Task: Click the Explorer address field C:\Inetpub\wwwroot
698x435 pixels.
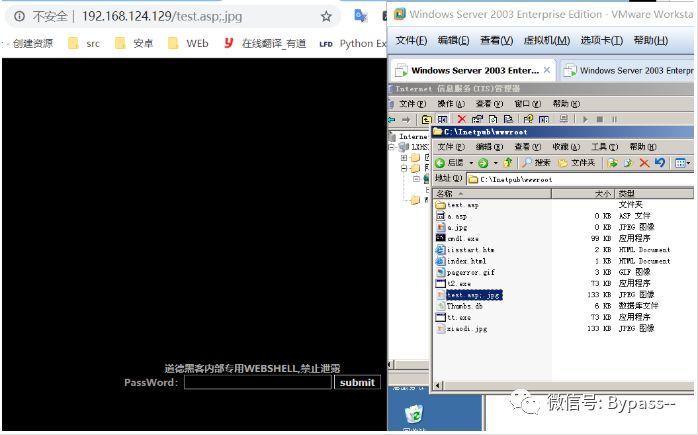Action: [580, 179]
